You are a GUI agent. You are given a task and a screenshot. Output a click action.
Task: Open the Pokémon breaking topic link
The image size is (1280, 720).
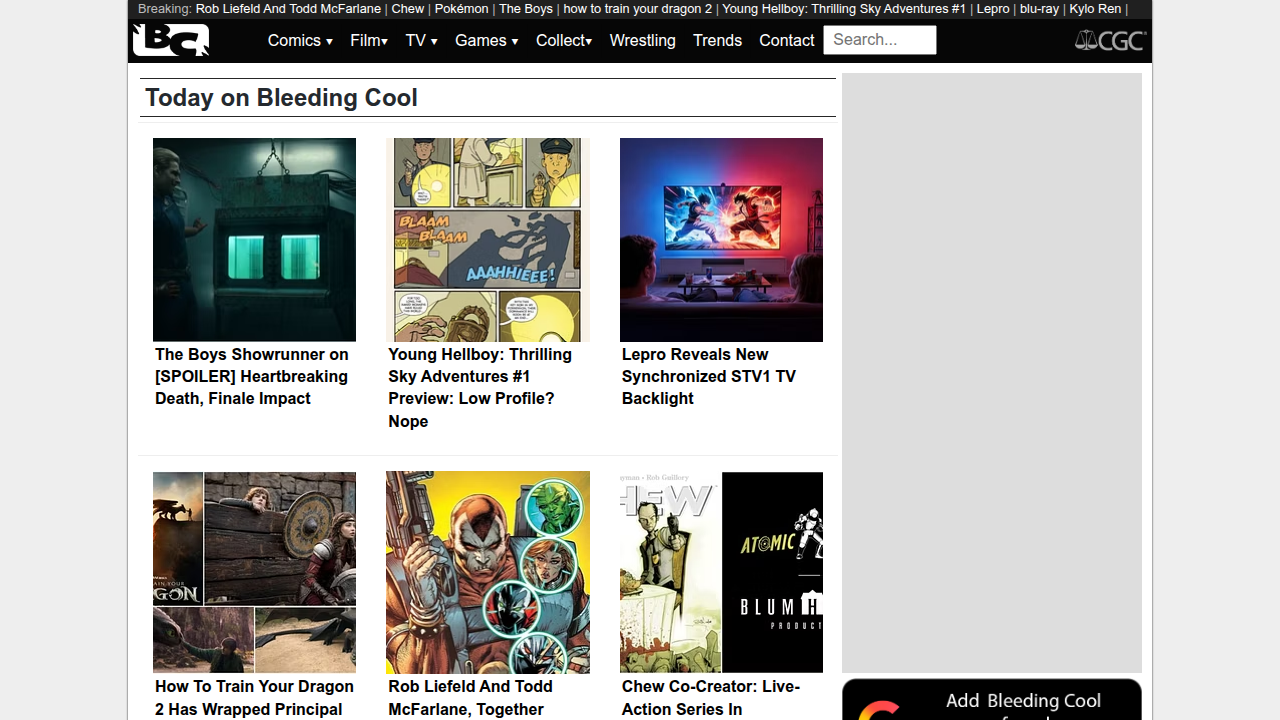(461, 9)
